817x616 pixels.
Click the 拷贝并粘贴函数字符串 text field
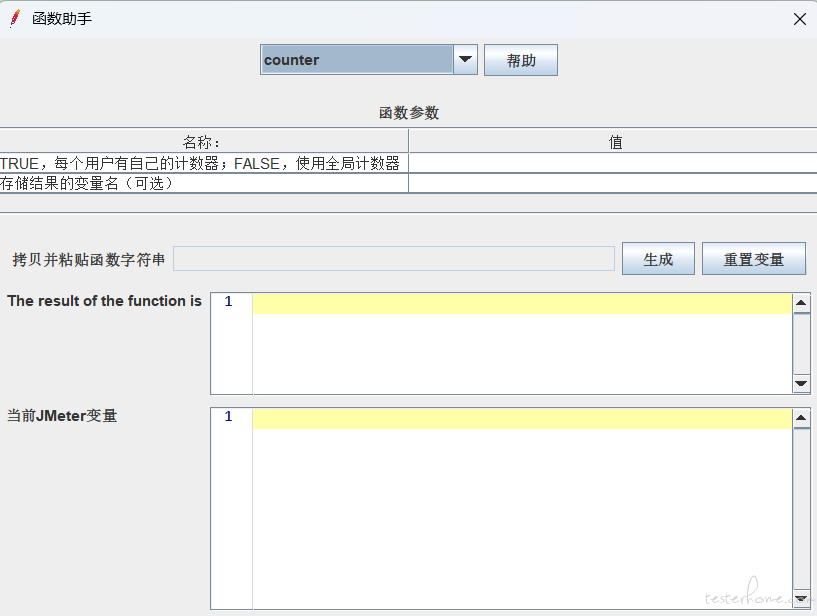(394, 259)
